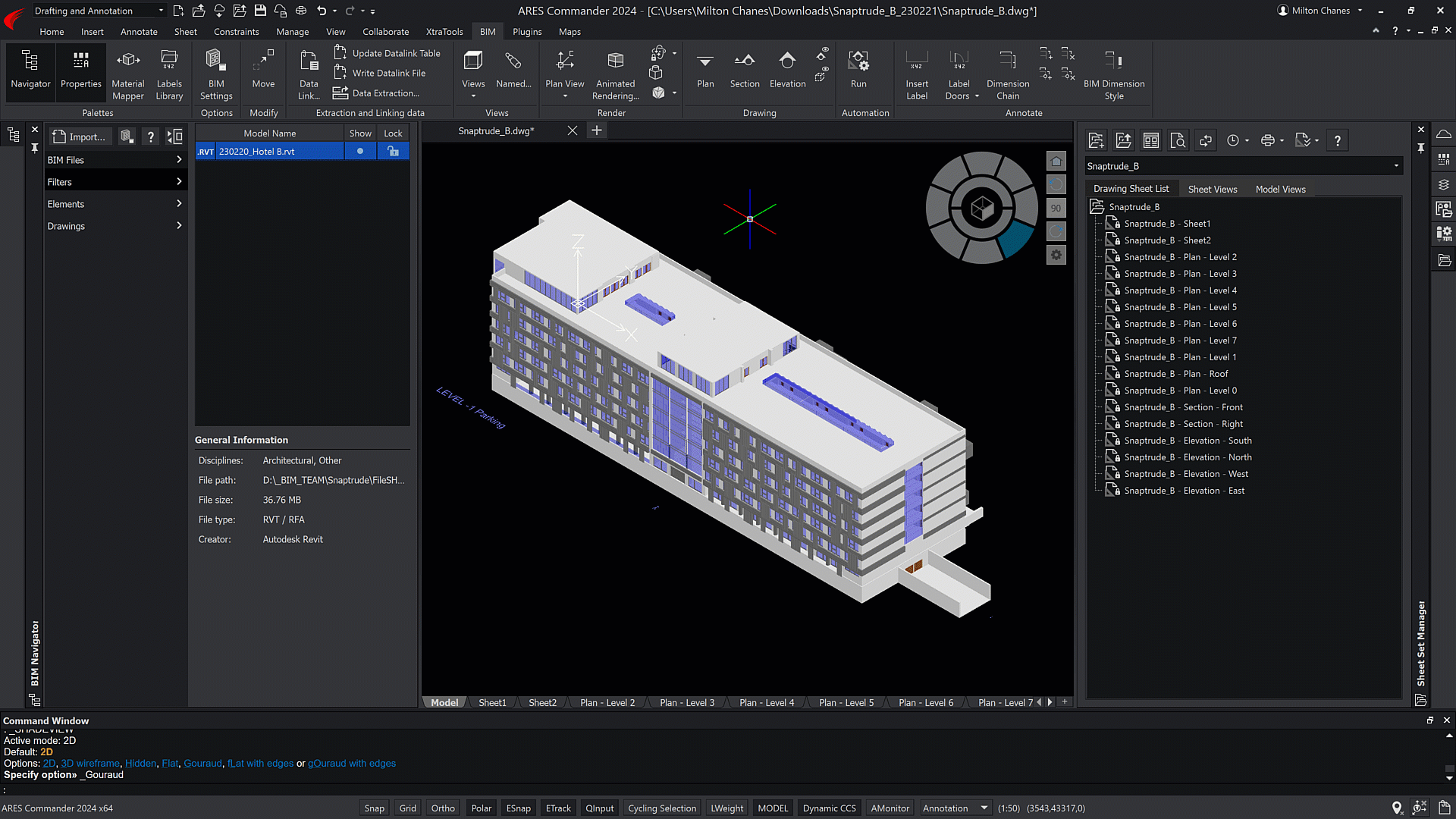Insert a BIM Label
1456x819 pixels.
(x=917, y=75)
